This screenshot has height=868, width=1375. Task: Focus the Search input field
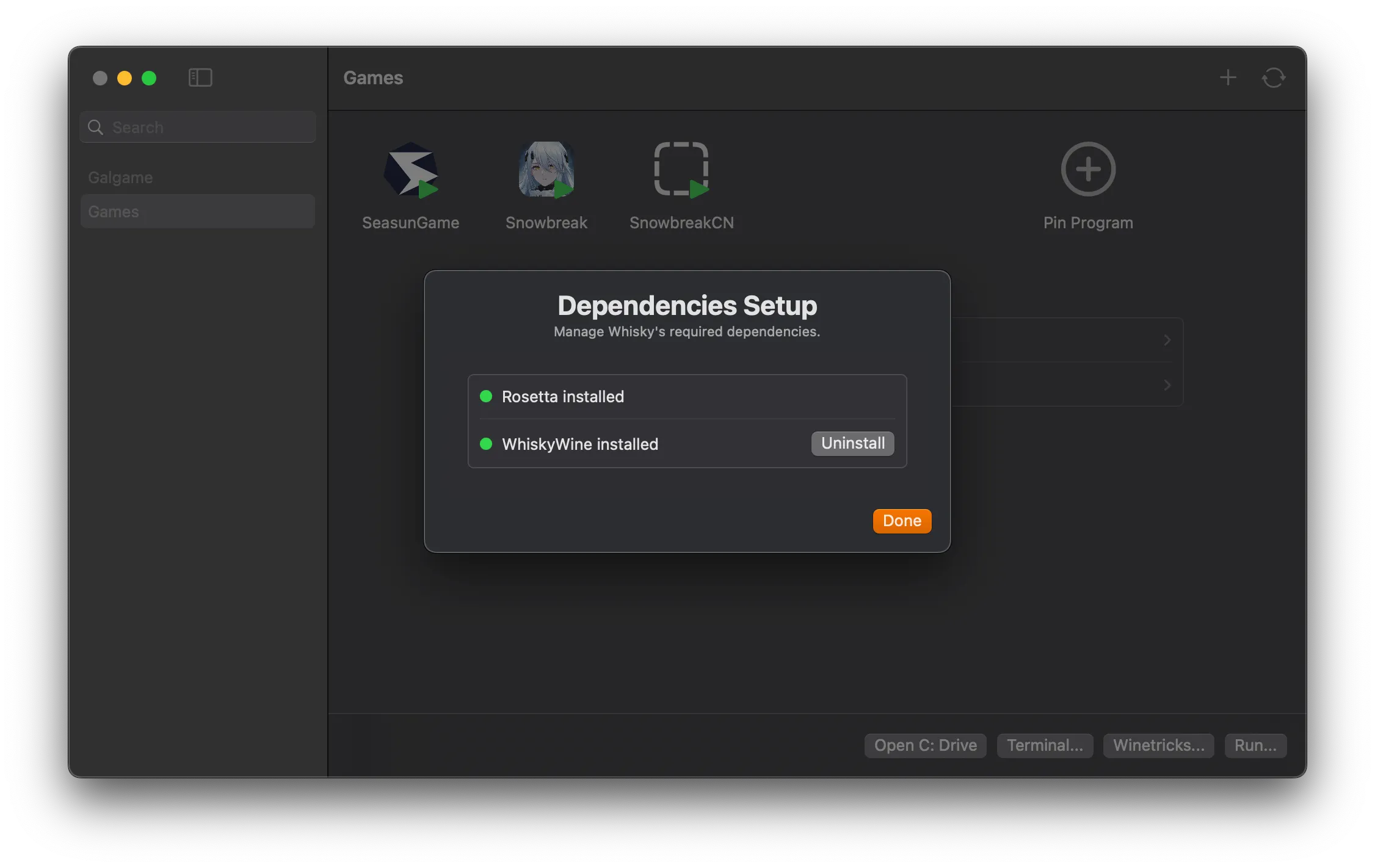[208, 127]
